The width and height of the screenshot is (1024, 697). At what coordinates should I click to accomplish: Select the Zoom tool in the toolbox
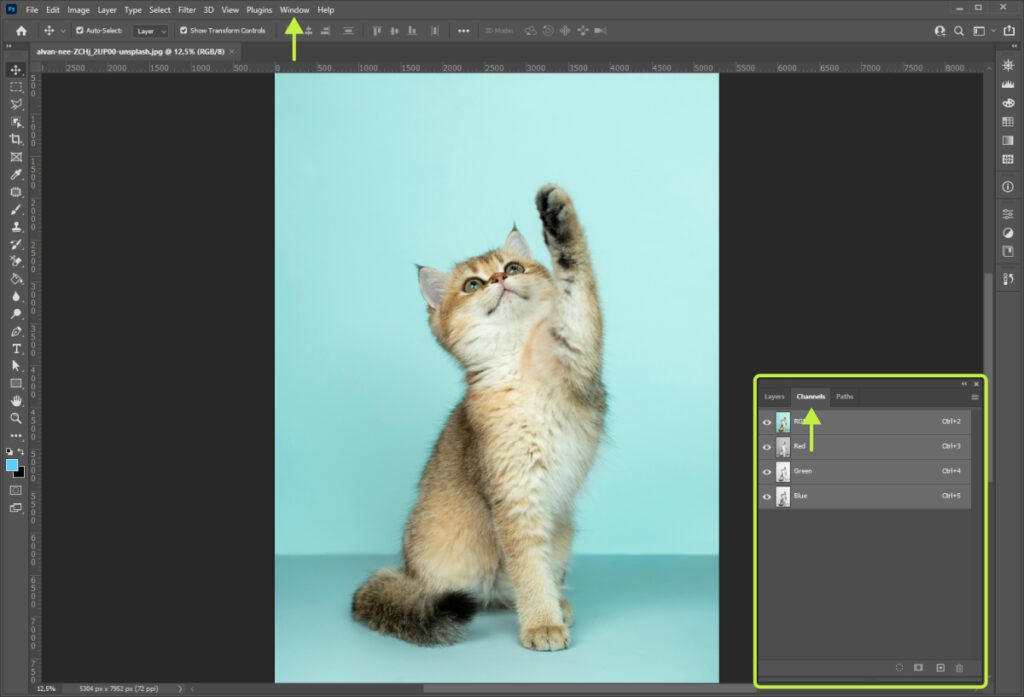[16, 418]
